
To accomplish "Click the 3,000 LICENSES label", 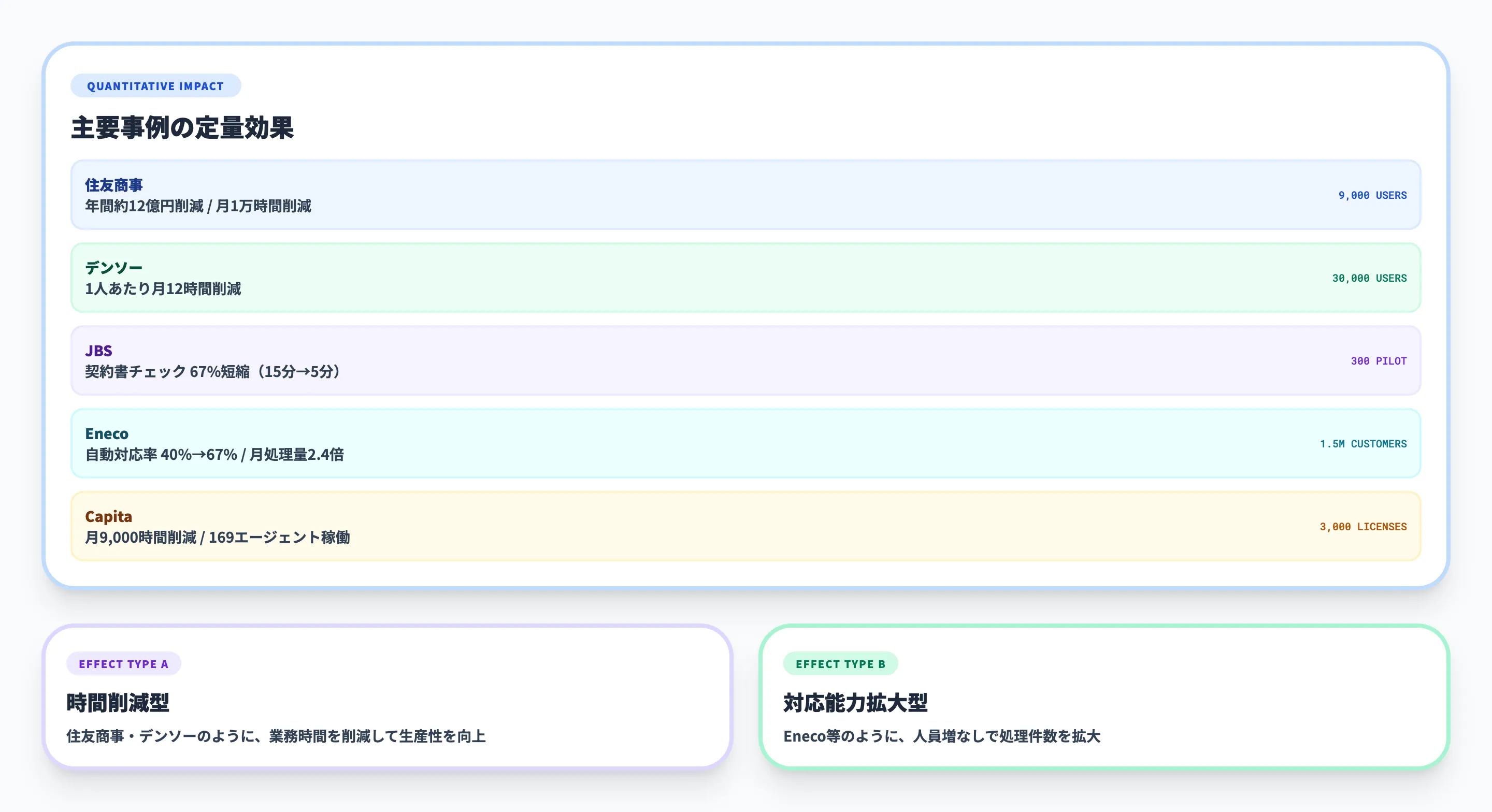I will coord(1362,527).
